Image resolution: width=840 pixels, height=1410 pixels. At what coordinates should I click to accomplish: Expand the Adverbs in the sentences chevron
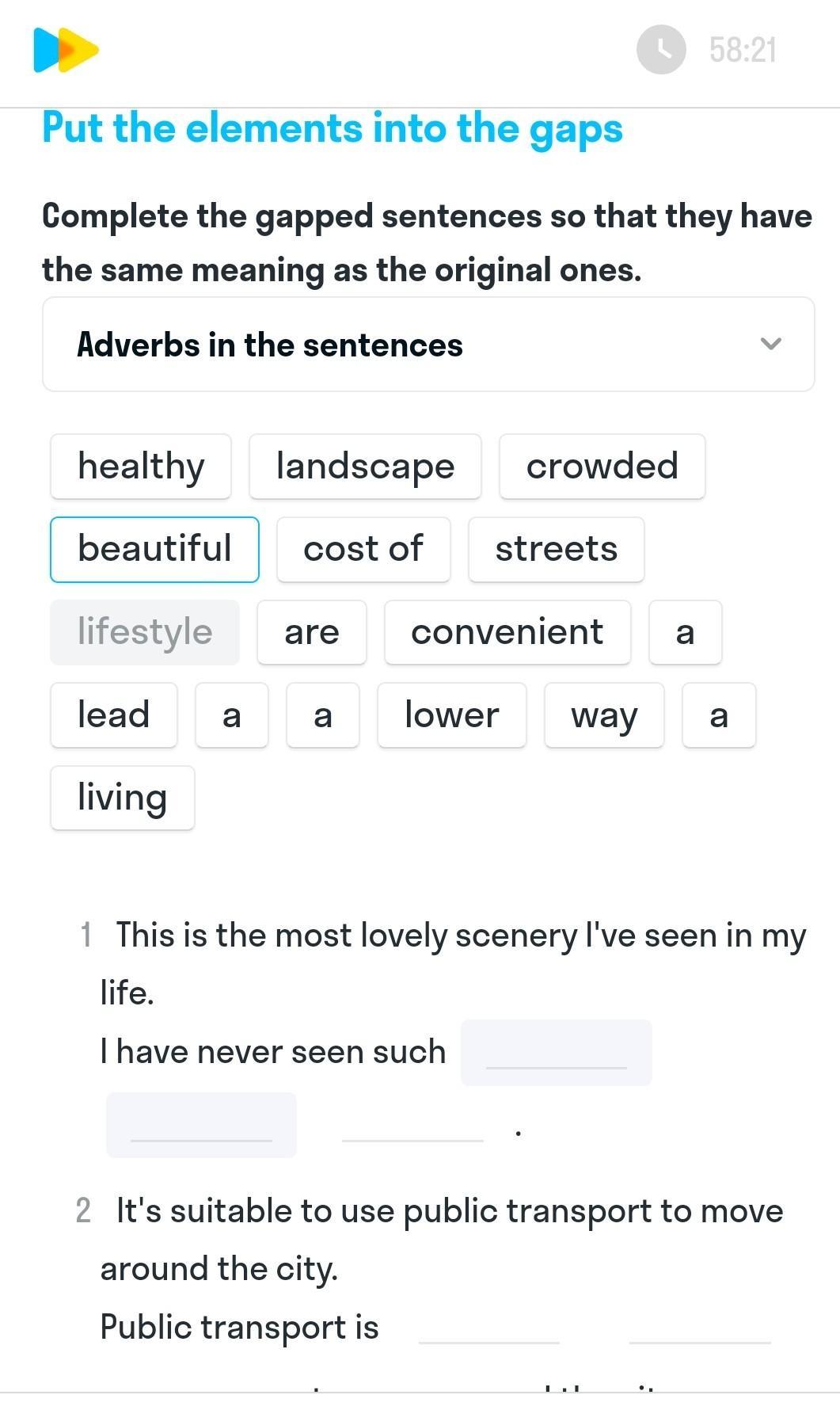pos(770,344)
